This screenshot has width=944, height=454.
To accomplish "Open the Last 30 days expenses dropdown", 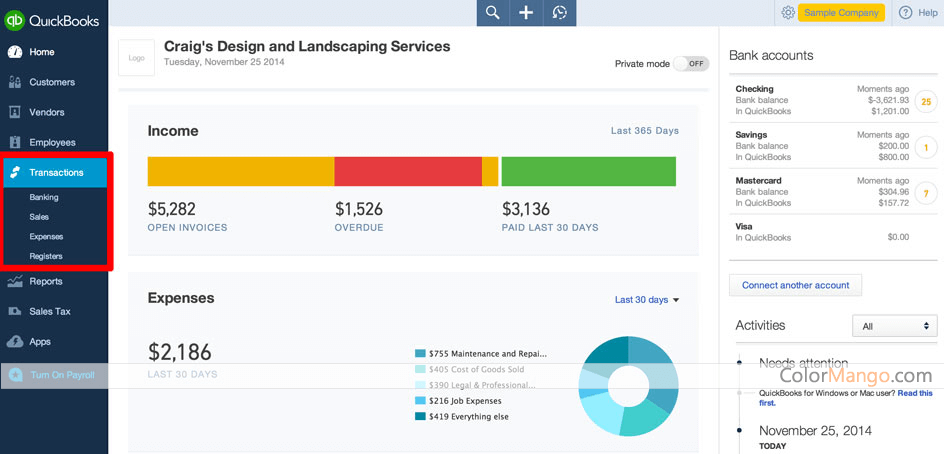I will tap(647, 300).
